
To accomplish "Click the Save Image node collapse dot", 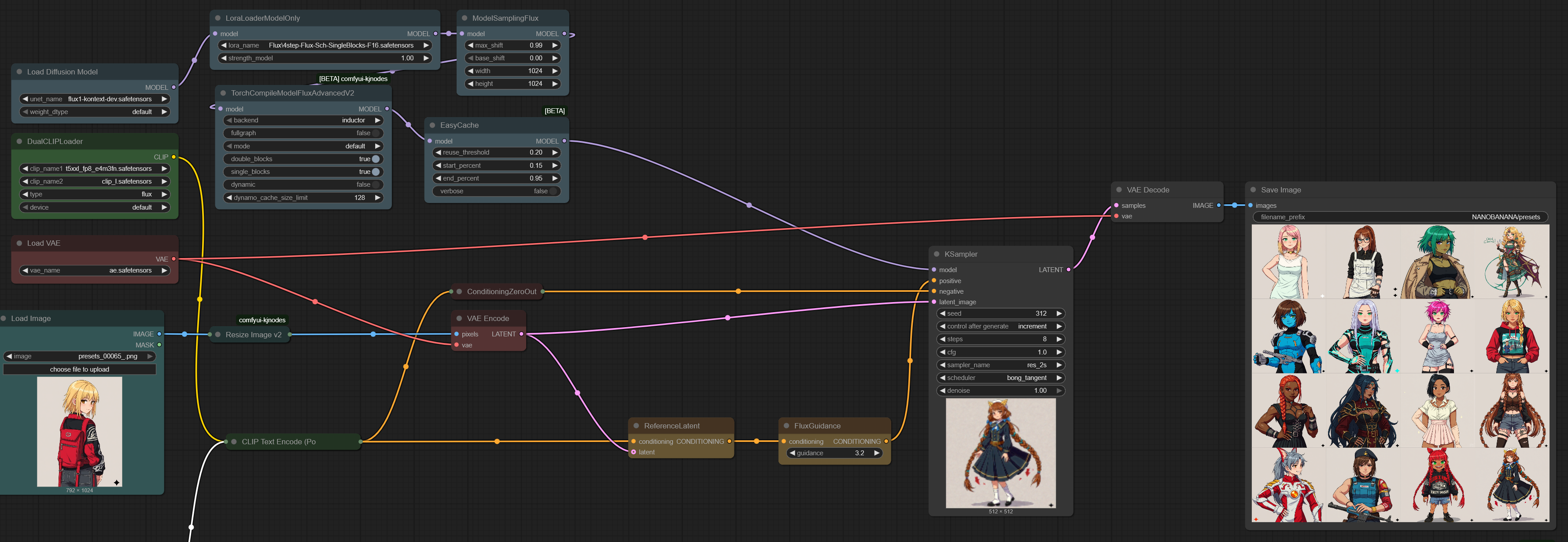I will point(1253,189).
